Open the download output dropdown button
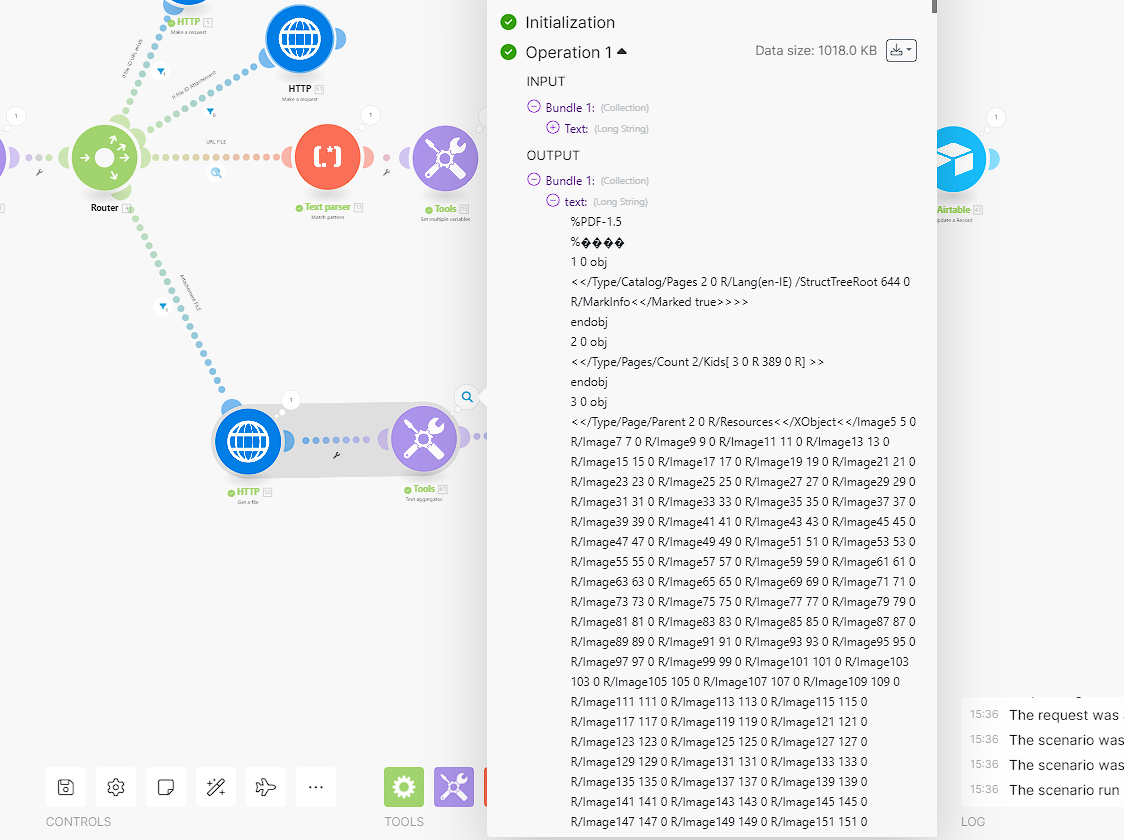 [x=901, y=50]
